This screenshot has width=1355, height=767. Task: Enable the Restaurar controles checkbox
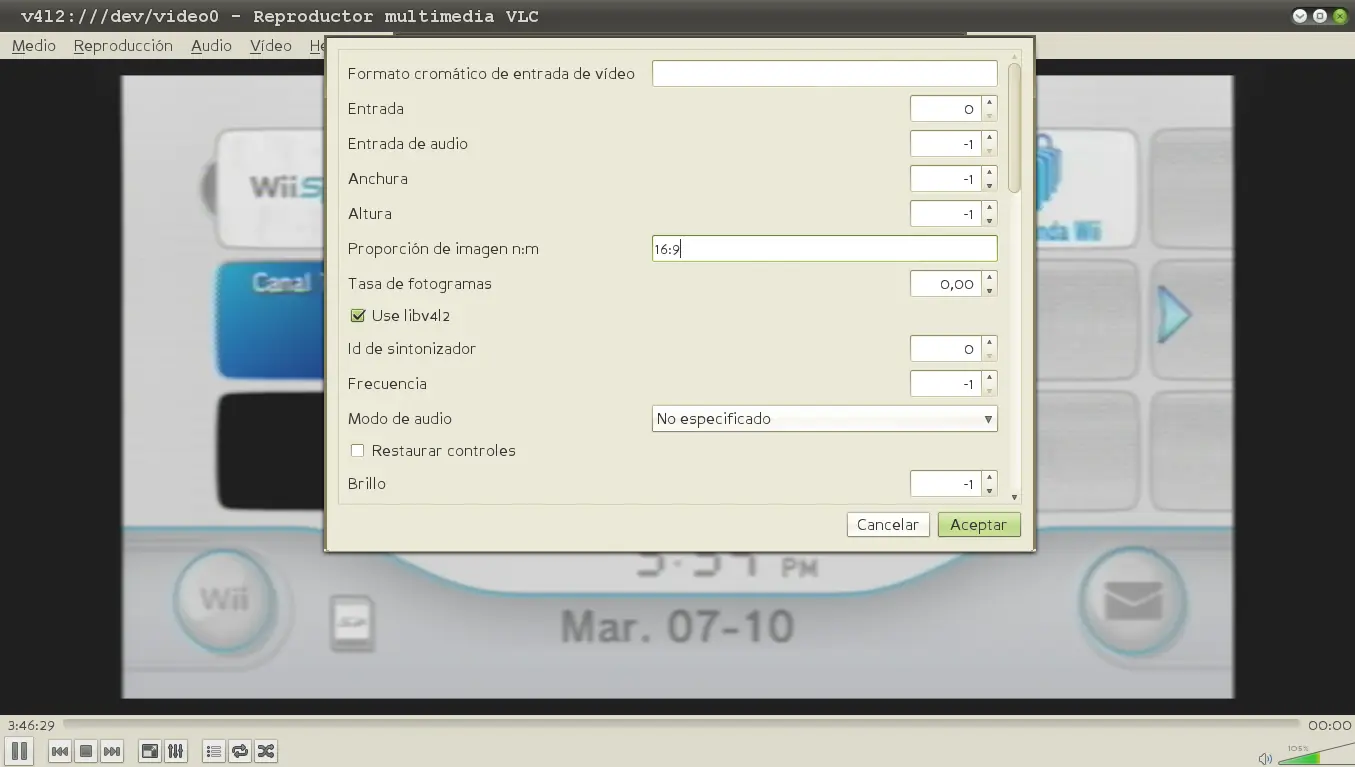click(357, 451)
